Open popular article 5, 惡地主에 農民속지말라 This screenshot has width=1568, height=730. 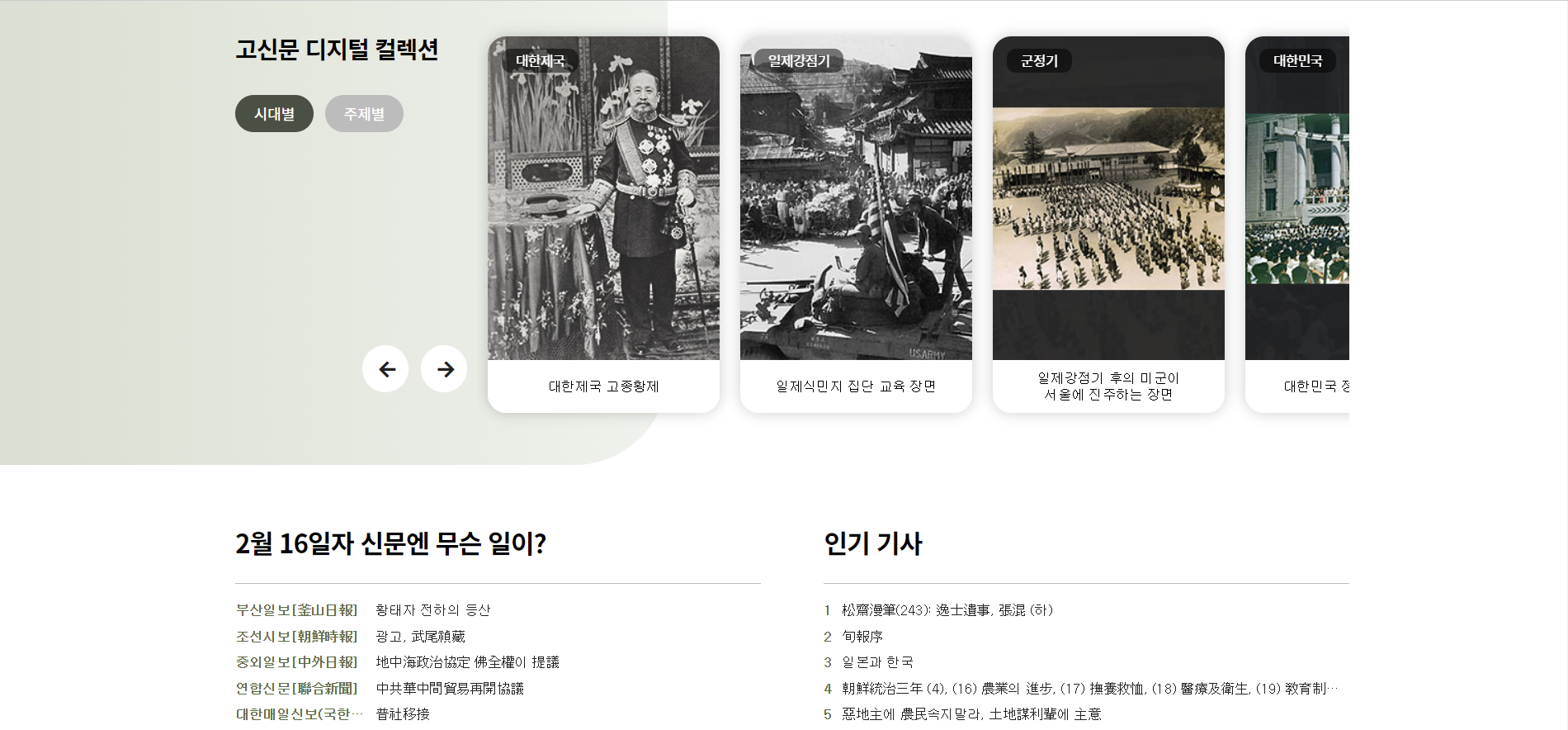971,714
